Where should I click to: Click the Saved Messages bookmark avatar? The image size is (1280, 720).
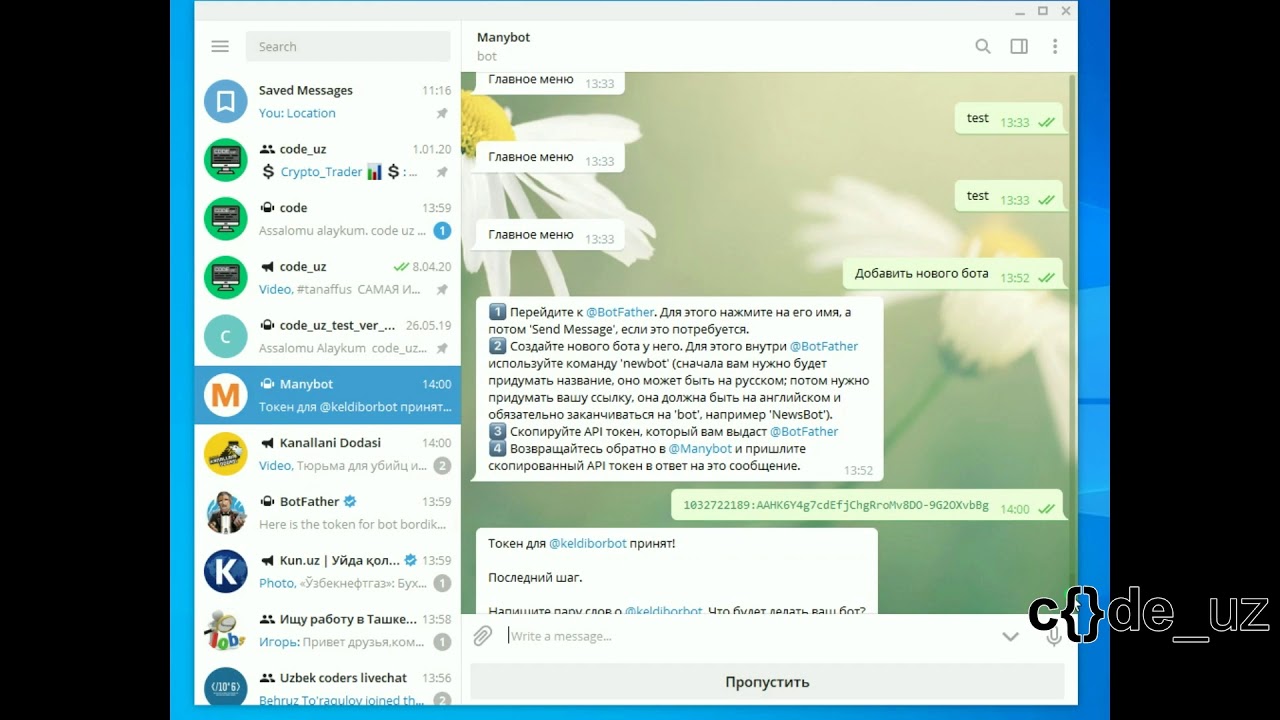[226, 101]
